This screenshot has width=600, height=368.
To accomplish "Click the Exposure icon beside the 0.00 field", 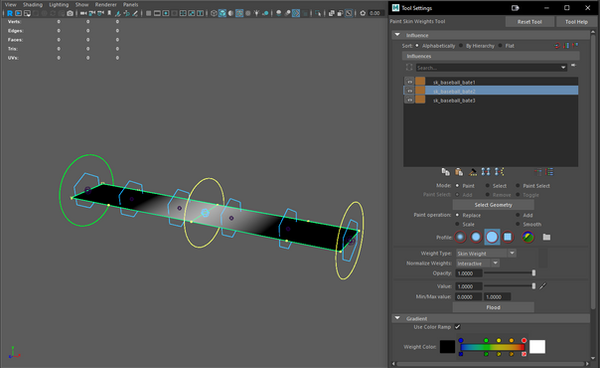I will click(x=362, y=13).
